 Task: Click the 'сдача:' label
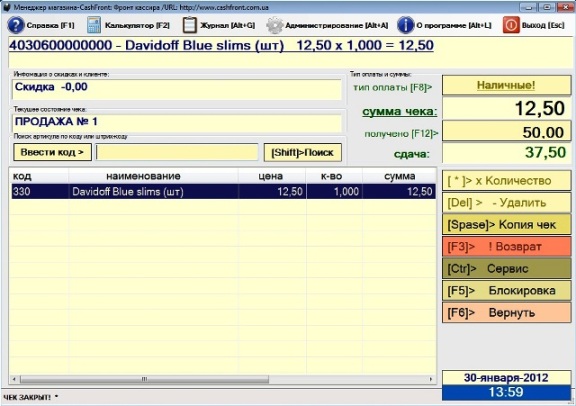[x=411, y=154]
